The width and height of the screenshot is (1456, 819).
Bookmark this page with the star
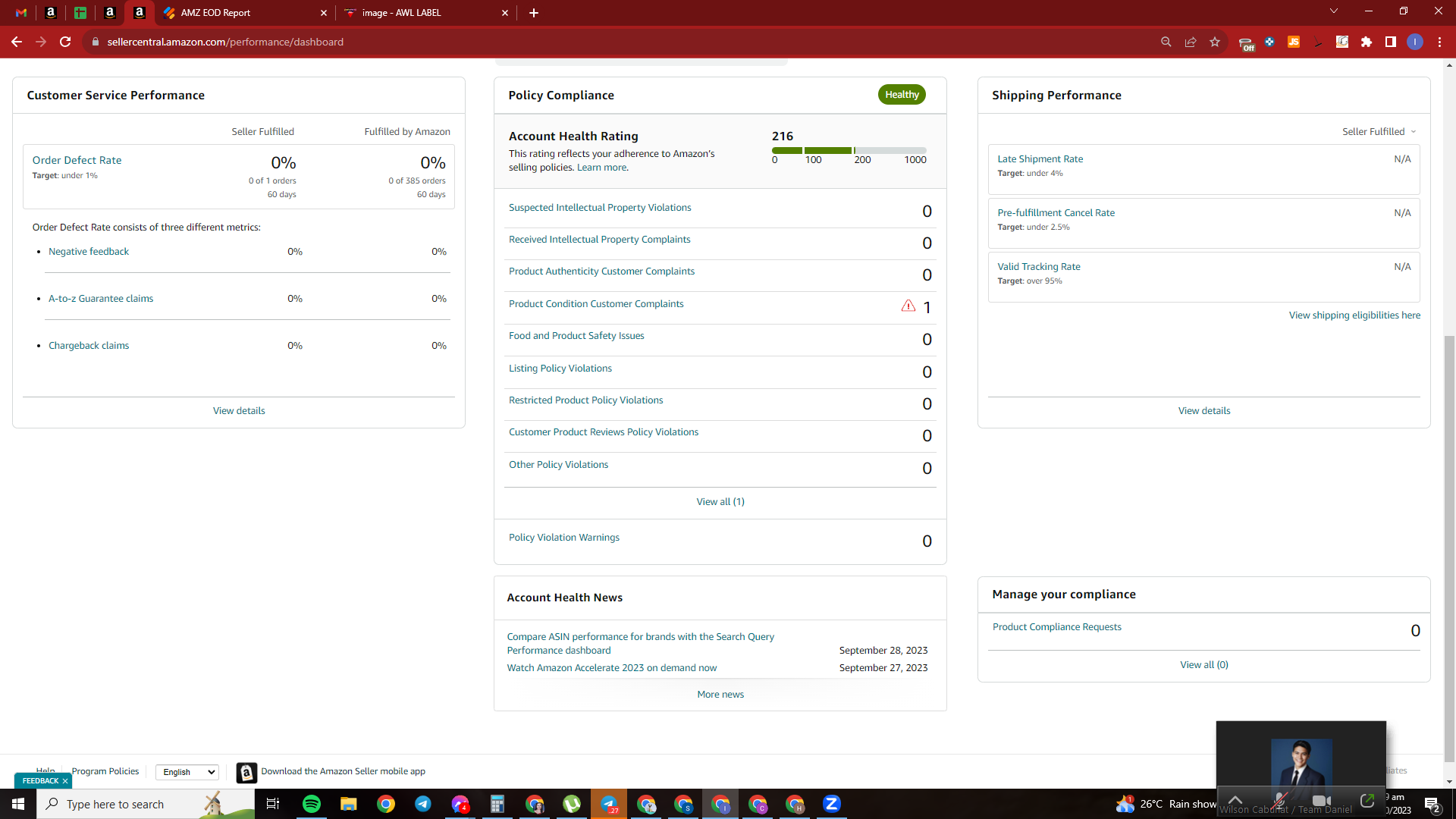(1215, 42)
